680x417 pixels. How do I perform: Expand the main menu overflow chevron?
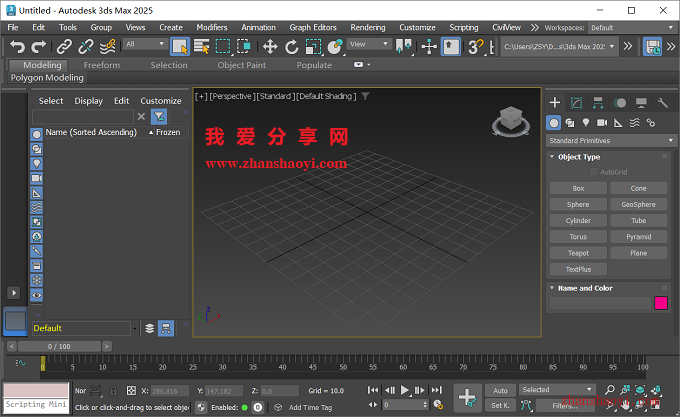tap(534, 28)
